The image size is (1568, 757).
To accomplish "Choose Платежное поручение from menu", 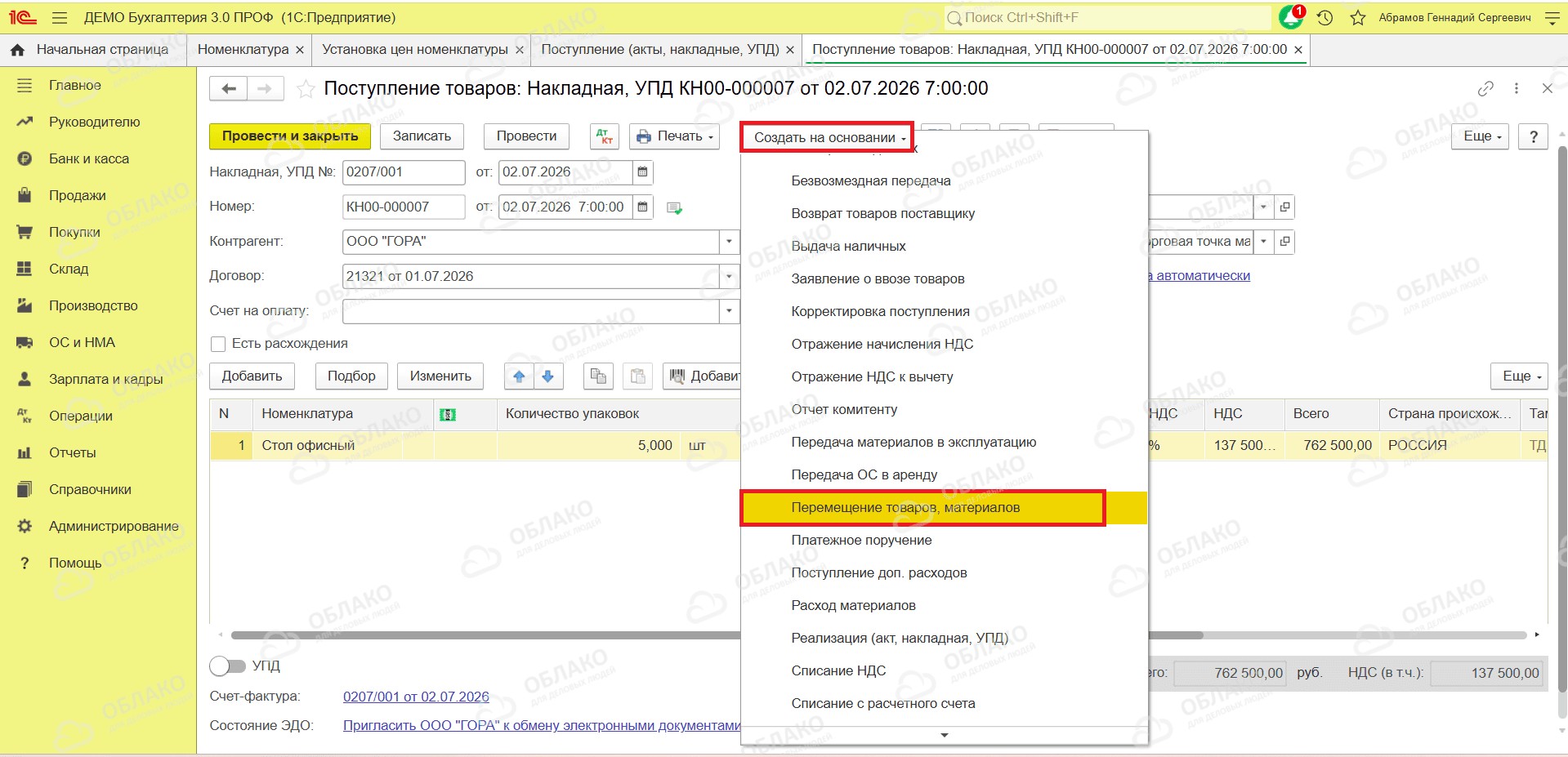I will [x=945, y=541].
